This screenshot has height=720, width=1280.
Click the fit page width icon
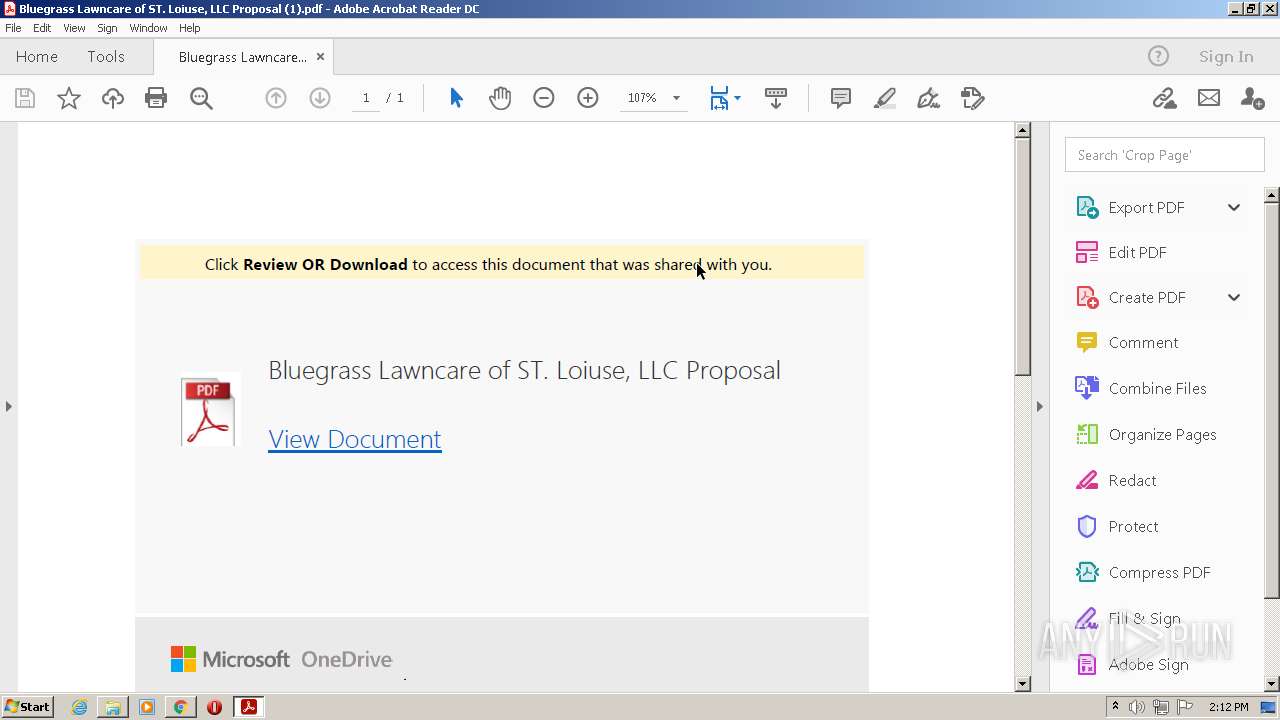point(719,98)
